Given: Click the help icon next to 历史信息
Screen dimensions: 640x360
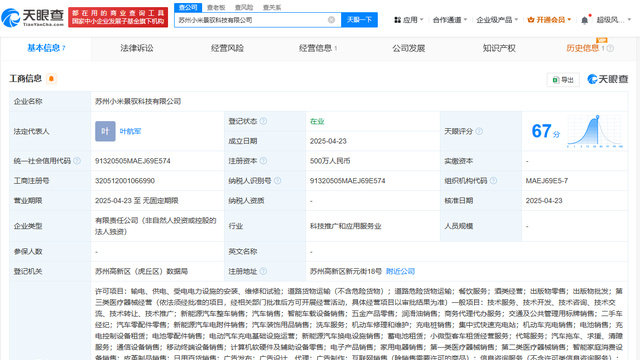Looking at the screenshot, I should click(x=610, y=48).
